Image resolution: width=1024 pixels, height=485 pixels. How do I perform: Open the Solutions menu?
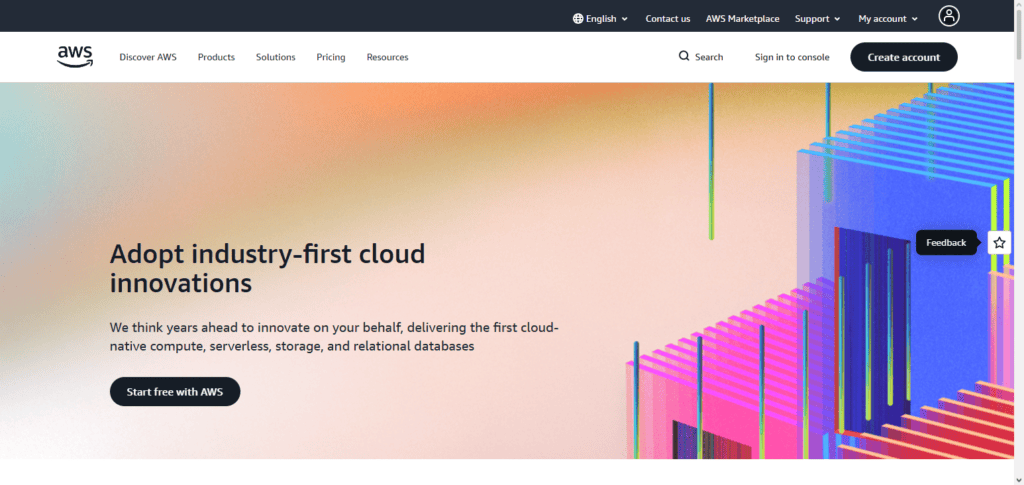pos(276,57)
